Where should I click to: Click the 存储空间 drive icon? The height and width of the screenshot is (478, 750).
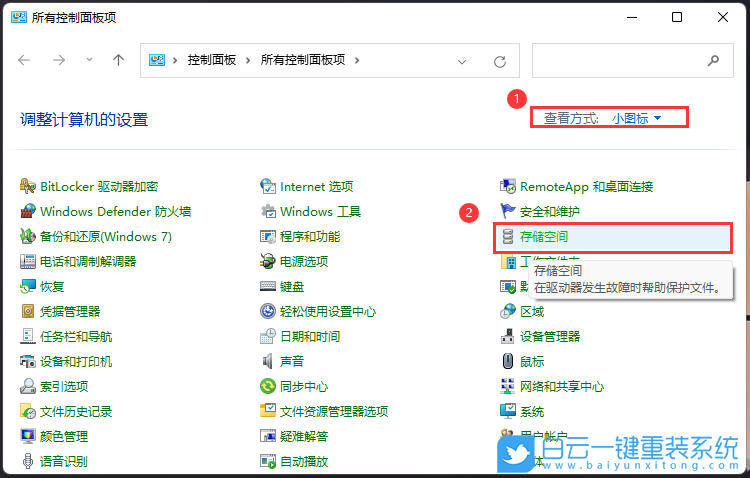point(508,237)
